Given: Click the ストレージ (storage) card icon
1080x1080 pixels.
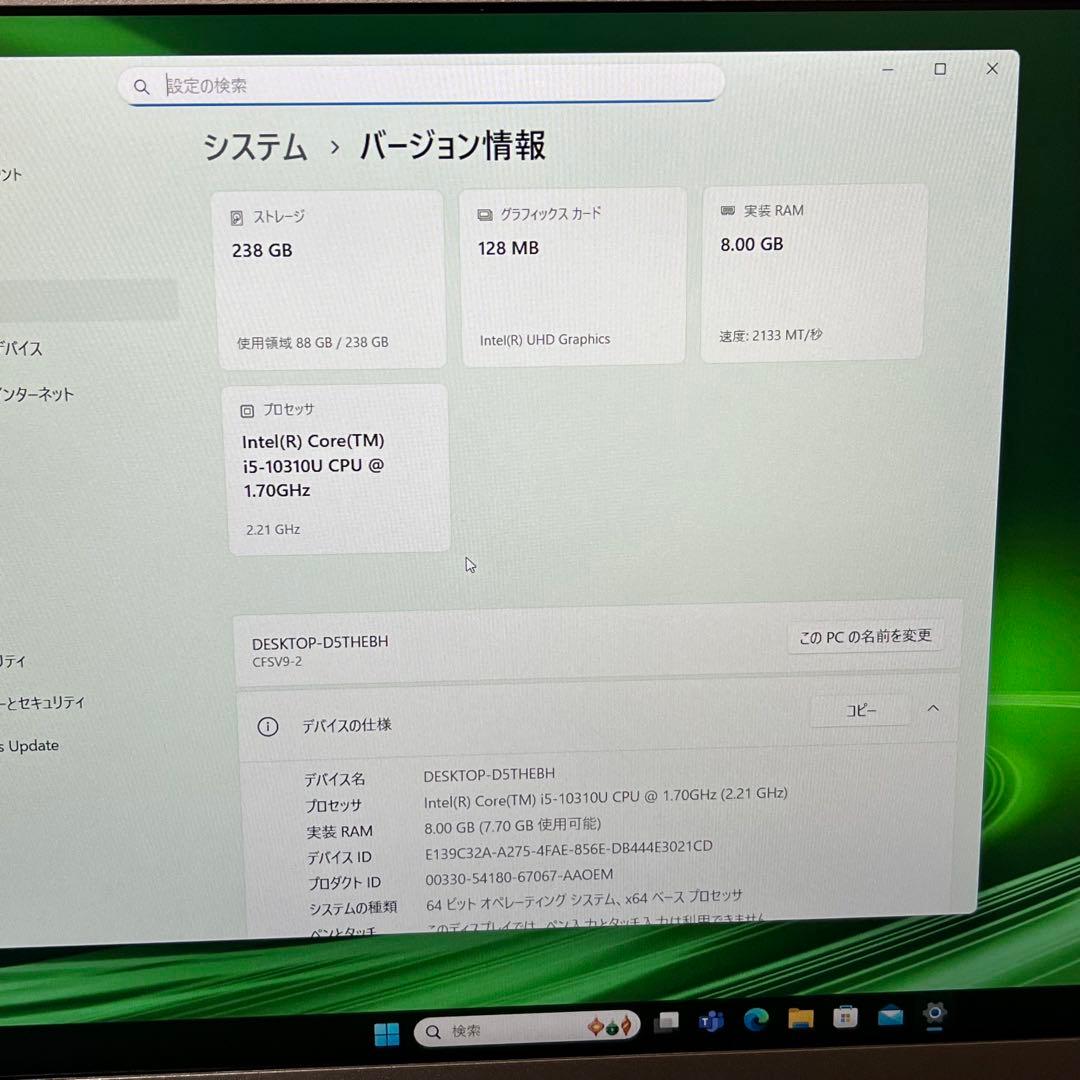Looking at the screenshot, I should click(x=237, y=216).
